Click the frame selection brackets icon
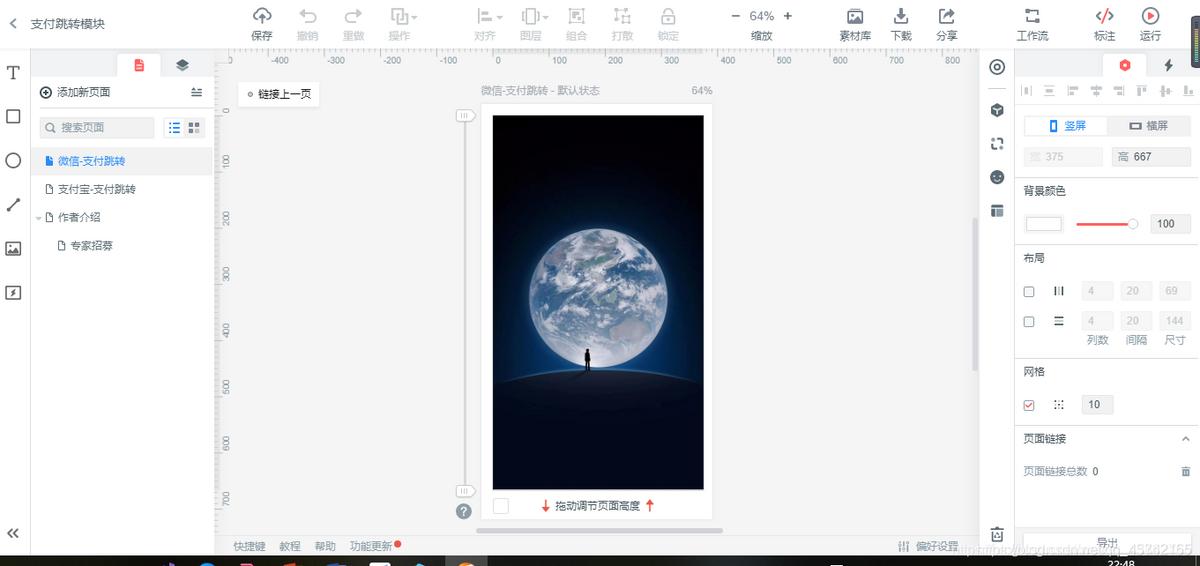1200x566 pixels. tap(997, 144)
